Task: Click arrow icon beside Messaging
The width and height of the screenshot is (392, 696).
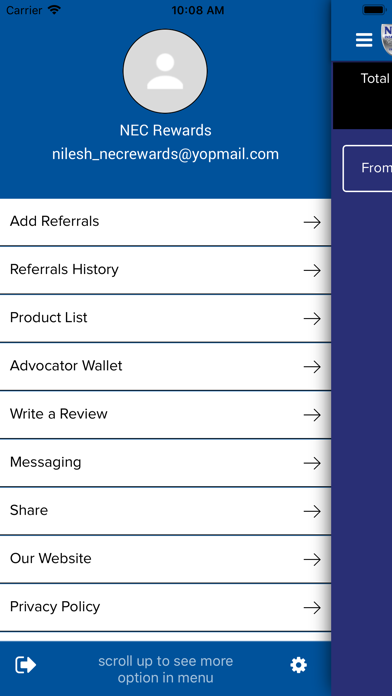Action: 312,463
